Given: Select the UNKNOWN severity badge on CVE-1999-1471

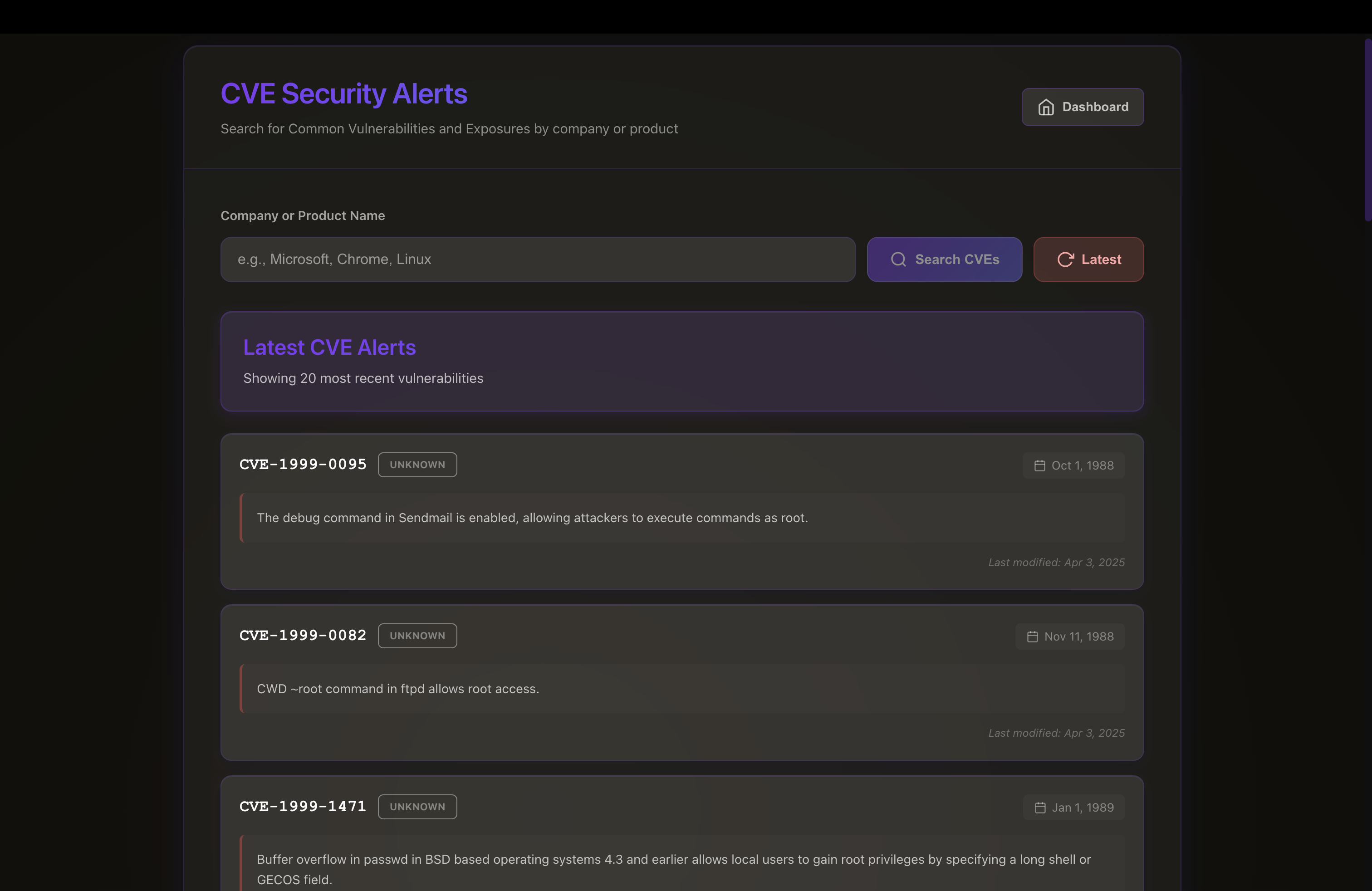Looking at the screenshot, I should [417, 807].
